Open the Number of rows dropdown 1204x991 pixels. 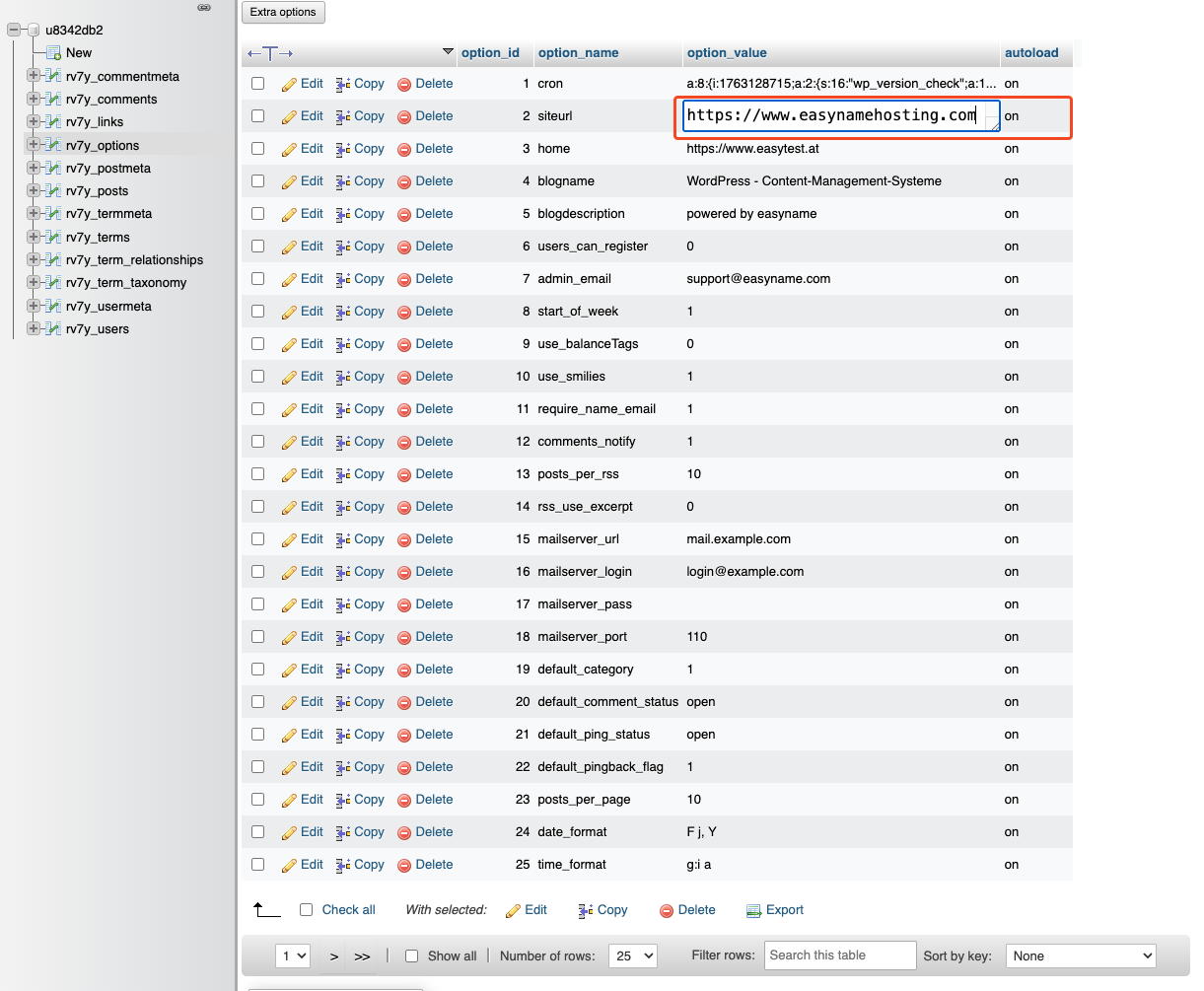pos(634,956)
